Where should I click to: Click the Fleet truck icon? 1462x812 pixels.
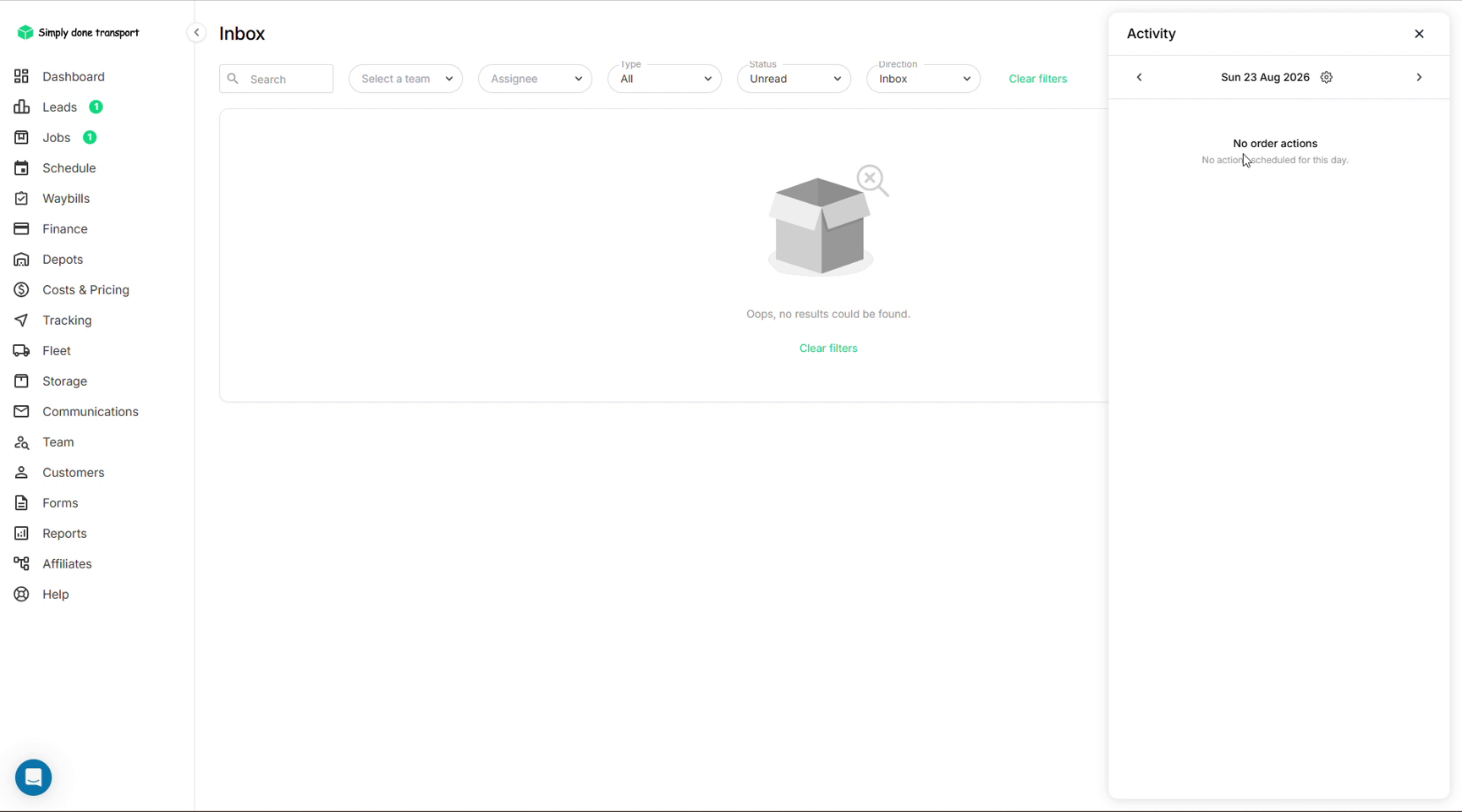(x=21, y=350)
